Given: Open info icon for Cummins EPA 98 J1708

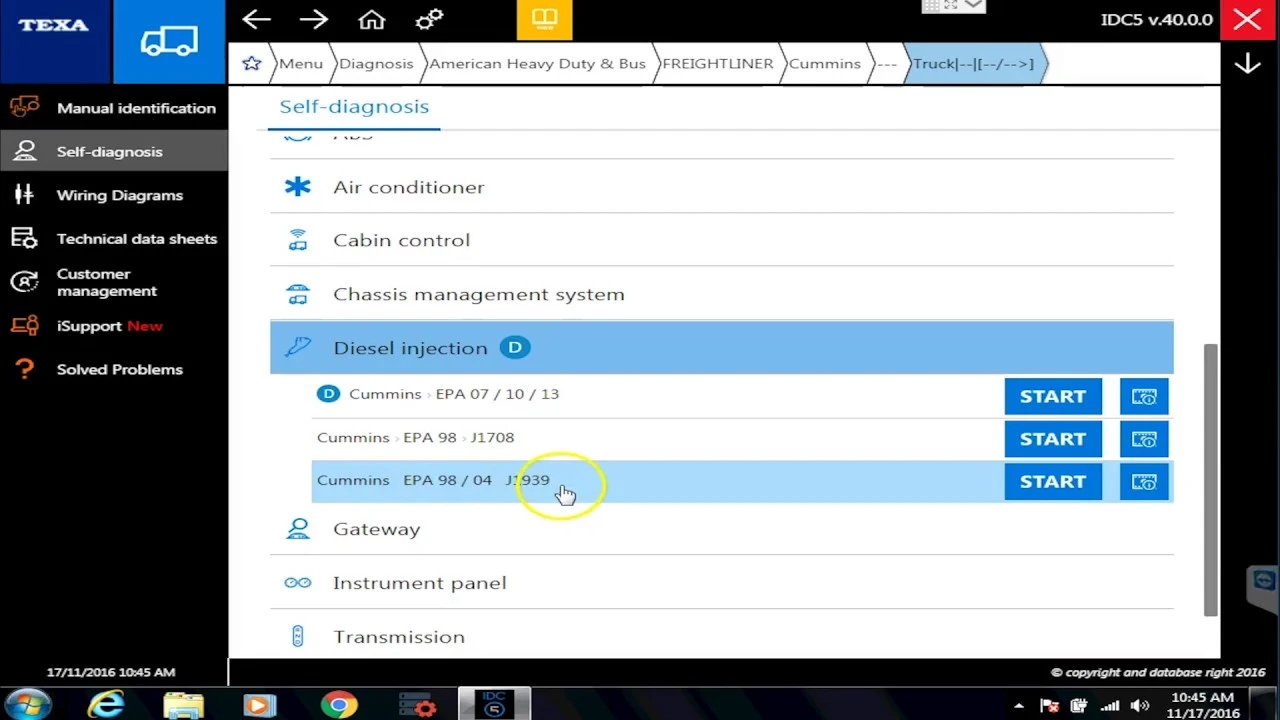Looking at the screenshot, I should click(1144, 439).
